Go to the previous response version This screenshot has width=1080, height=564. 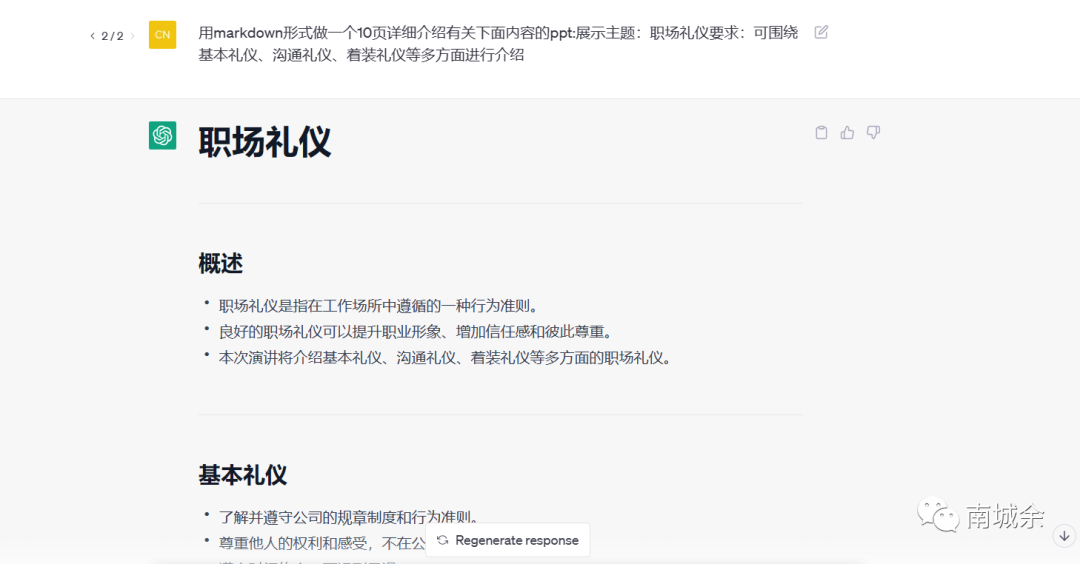(x=93, y=36)
